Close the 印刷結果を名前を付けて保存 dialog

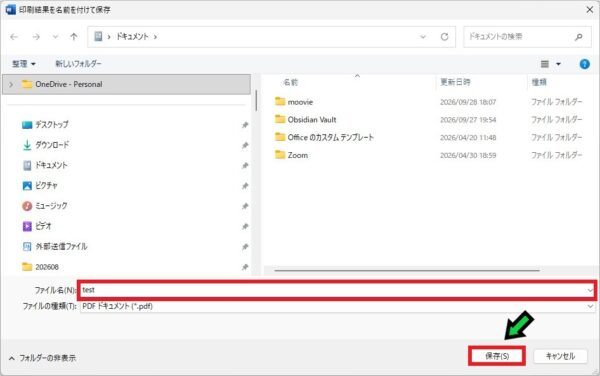[x=590, y=10]
